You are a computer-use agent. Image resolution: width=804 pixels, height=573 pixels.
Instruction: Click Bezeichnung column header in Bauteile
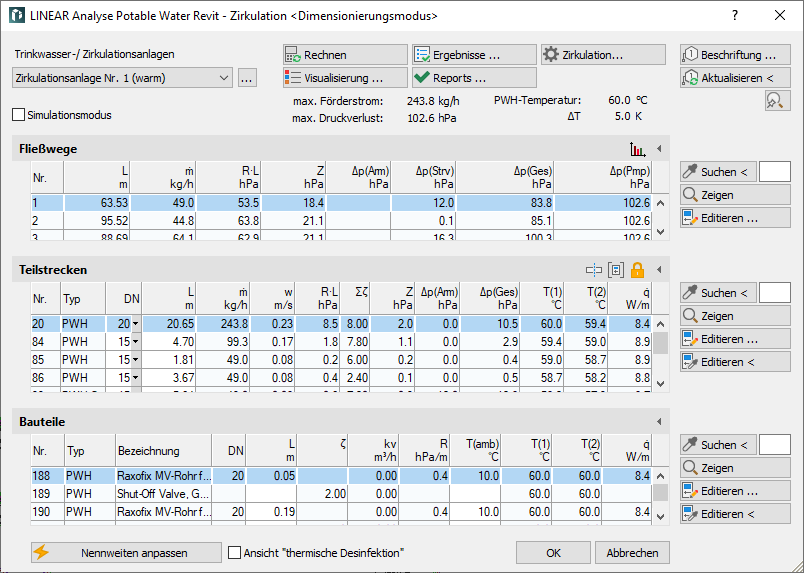pyautogui.click(x=164, y=451)
